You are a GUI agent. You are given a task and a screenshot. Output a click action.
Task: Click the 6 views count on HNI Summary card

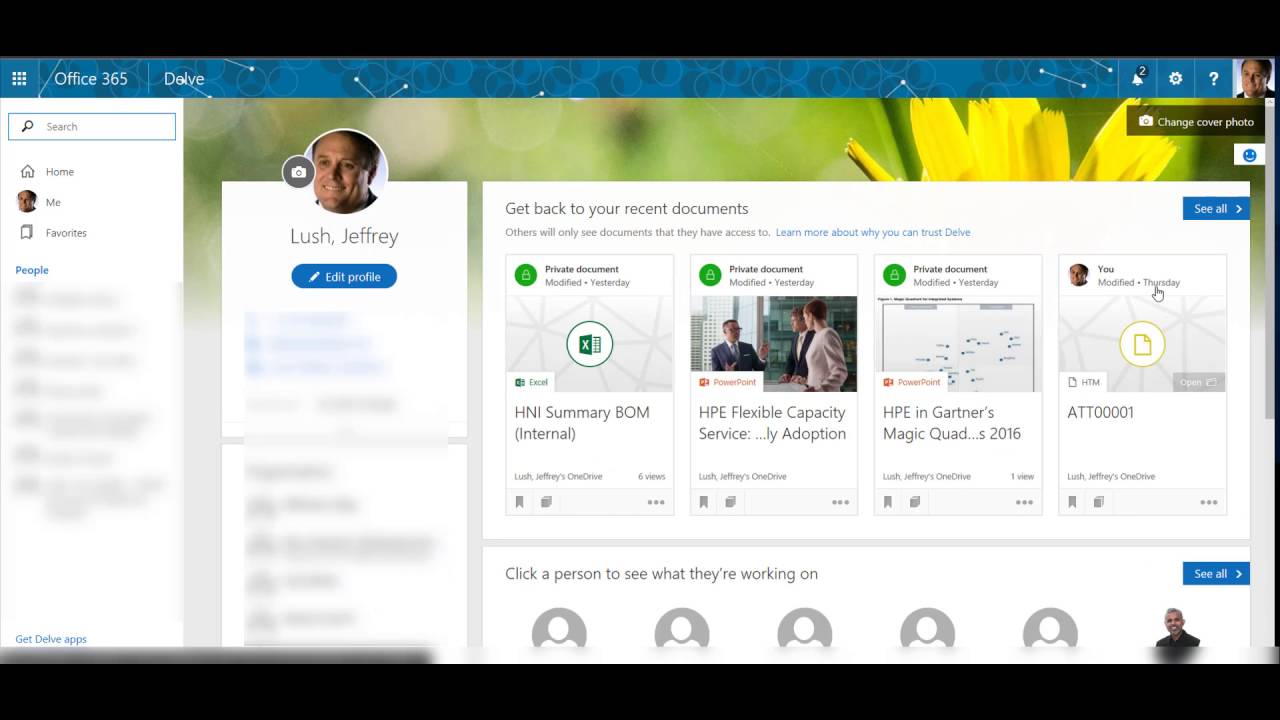pyautogui.click(x=651, y=476)
